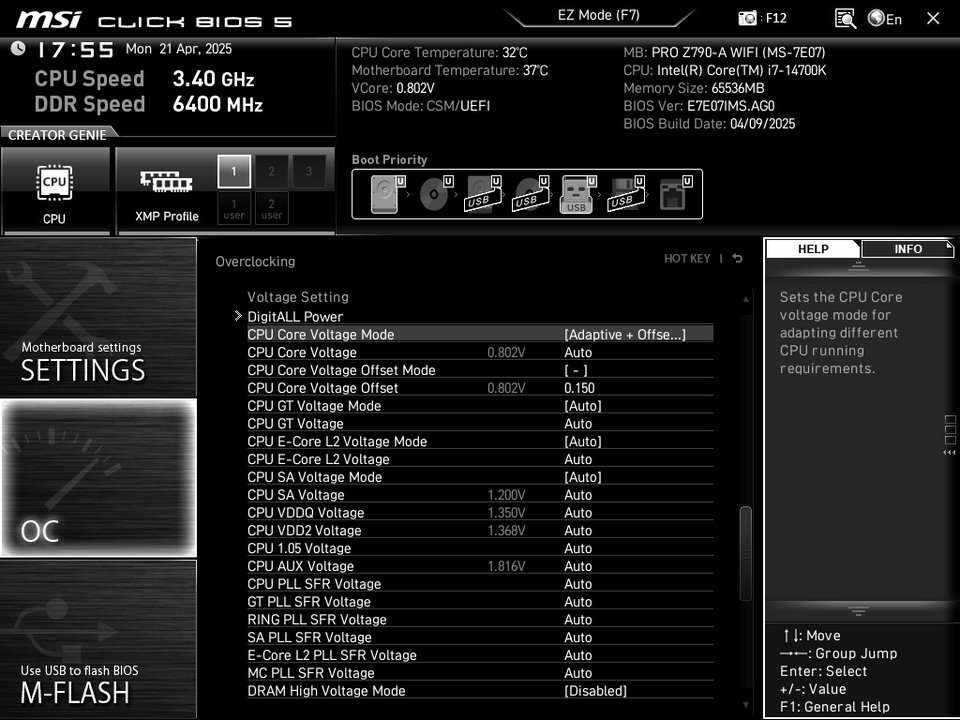
Task: Select the MC PLL SFR Voltage row
Action: coord(480,672)
